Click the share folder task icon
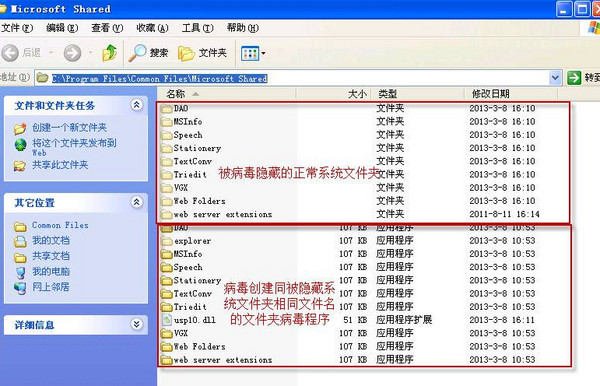 point(20,166)
